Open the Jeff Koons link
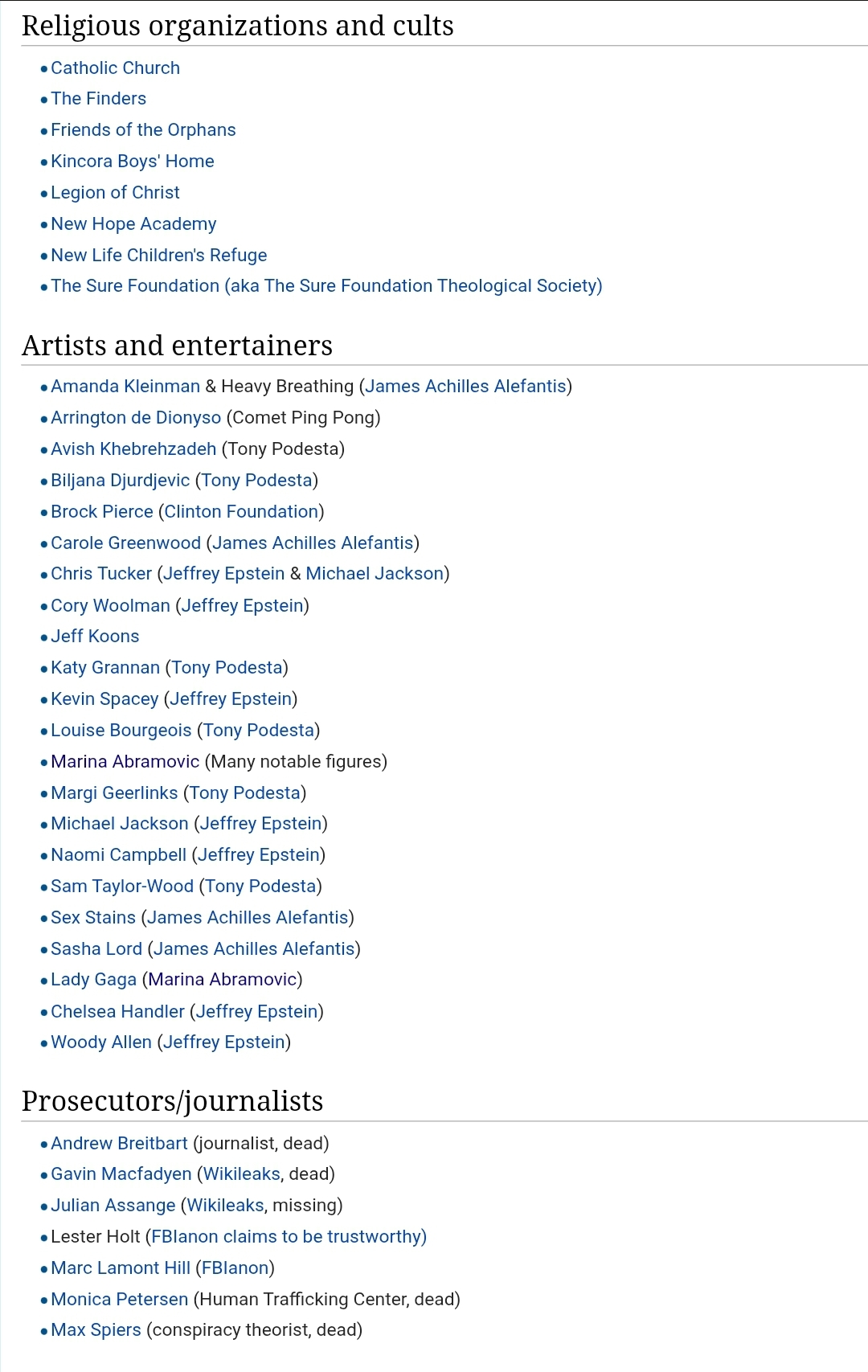Screen dimensions: 868x1372 [95, 637]
